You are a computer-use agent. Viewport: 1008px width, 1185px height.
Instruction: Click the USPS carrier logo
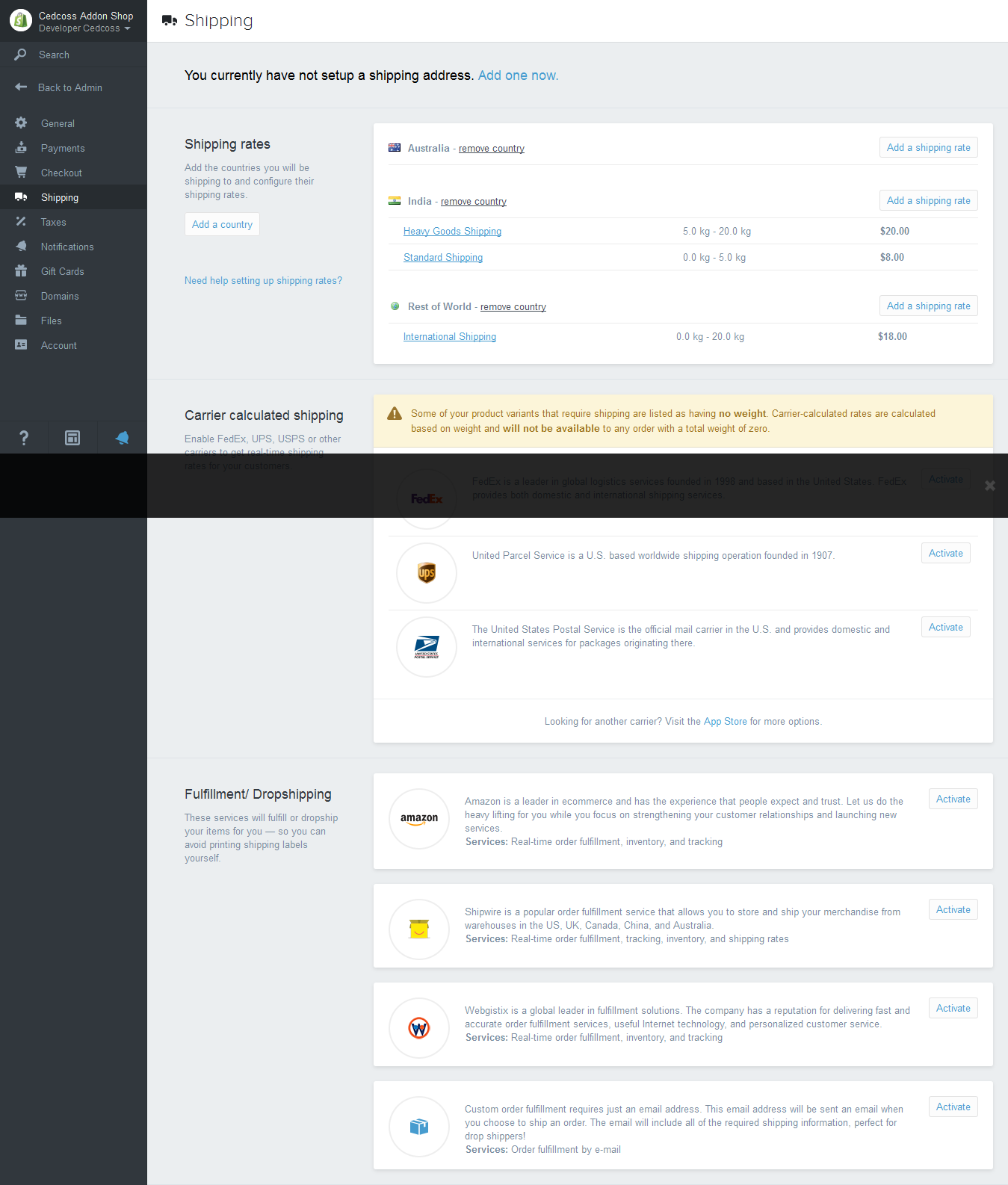(x=427, y=647)
